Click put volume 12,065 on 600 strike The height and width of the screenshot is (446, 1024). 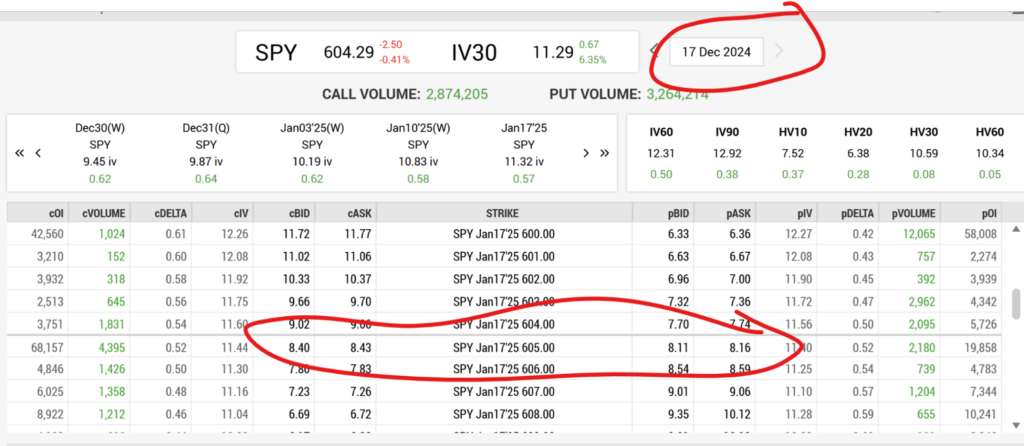919,234
